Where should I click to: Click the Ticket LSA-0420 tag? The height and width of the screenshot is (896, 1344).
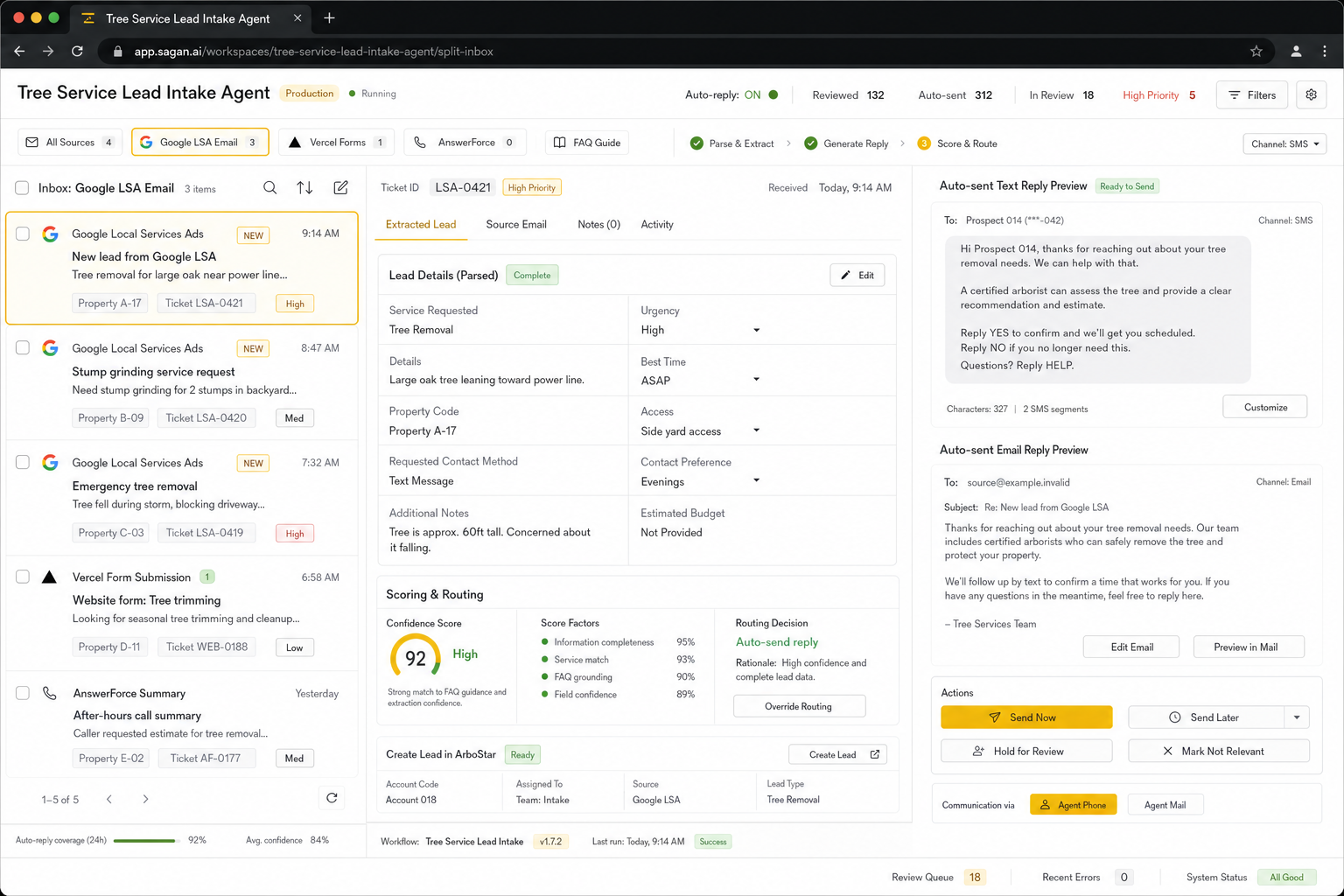[206, 417]
